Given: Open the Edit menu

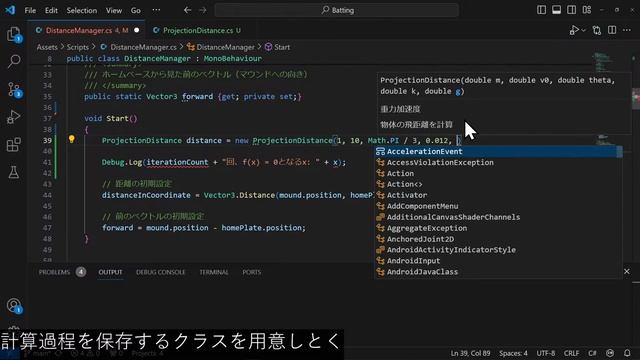Looking at the screenshot, I should [x=51, y=10].
